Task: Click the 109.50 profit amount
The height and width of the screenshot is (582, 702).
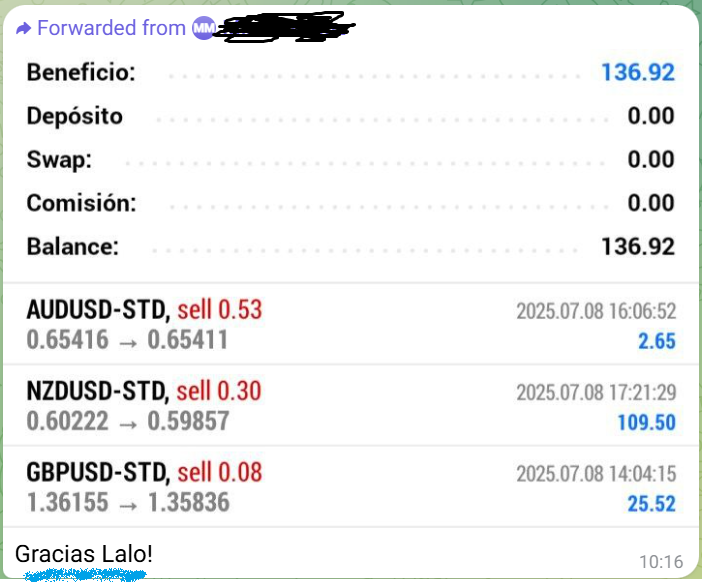Action: coord(646,423)
